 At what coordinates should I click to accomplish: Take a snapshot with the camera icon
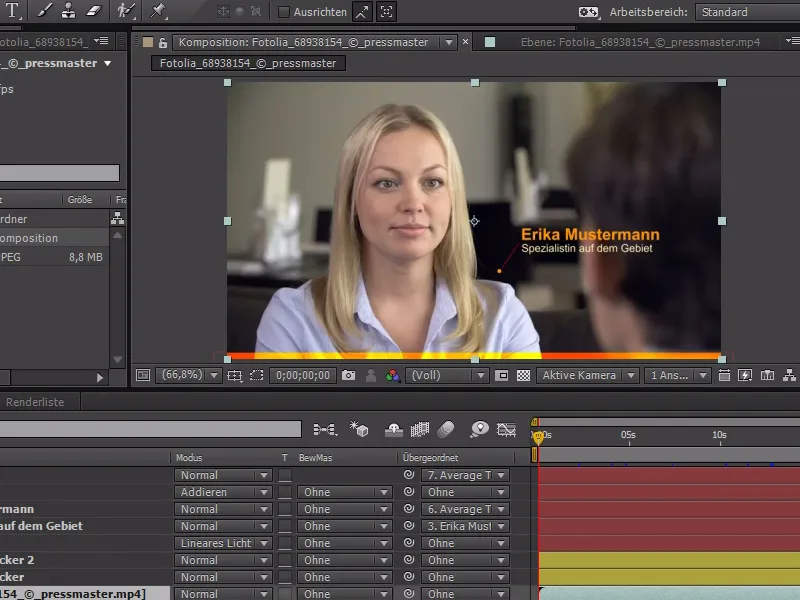click(348, 376)
